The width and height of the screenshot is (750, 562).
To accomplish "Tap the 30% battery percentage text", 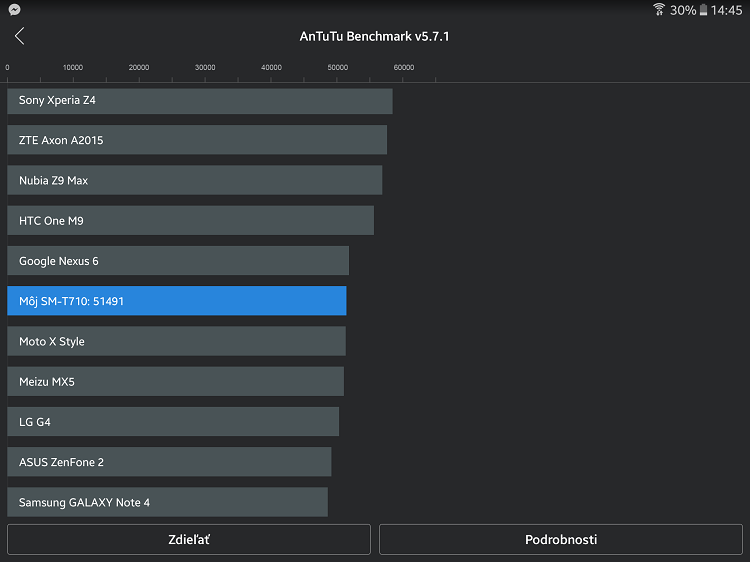I will tap(683, 10).
